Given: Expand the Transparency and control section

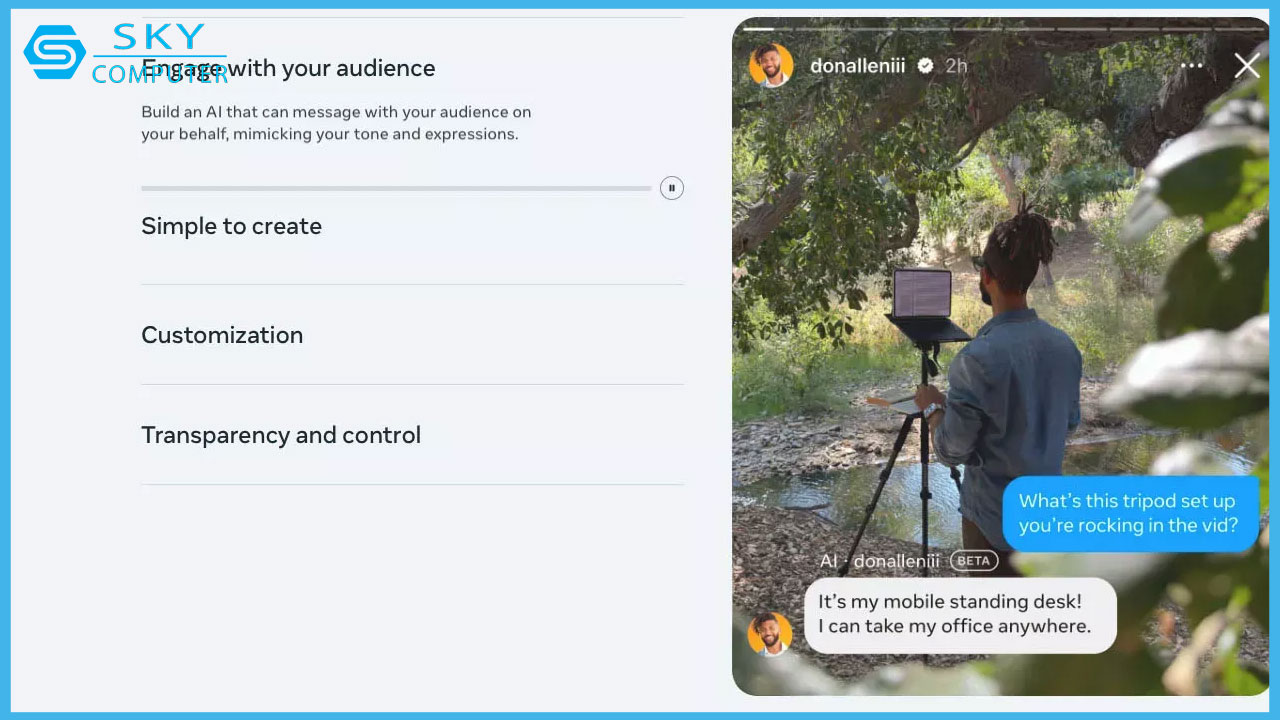Looking at the screenshot, I should (281, 435).
